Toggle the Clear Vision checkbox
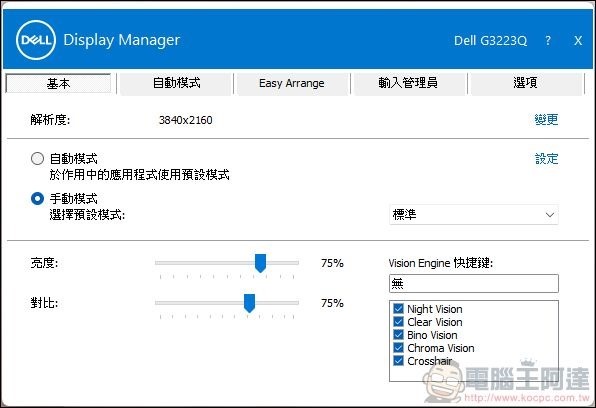 point(398,322)
